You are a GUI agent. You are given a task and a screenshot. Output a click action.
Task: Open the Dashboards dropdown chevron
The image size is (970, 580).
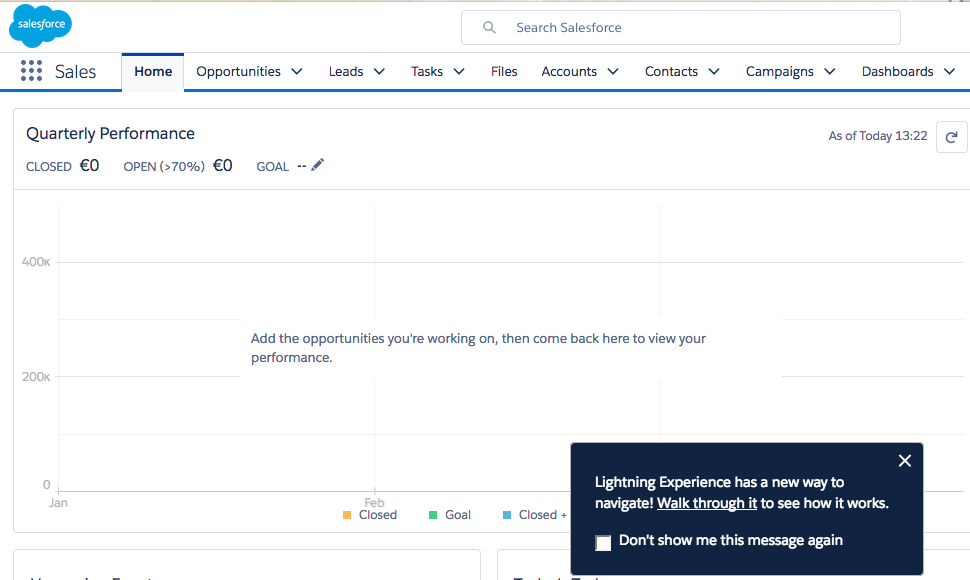click(x=949, y=72)
